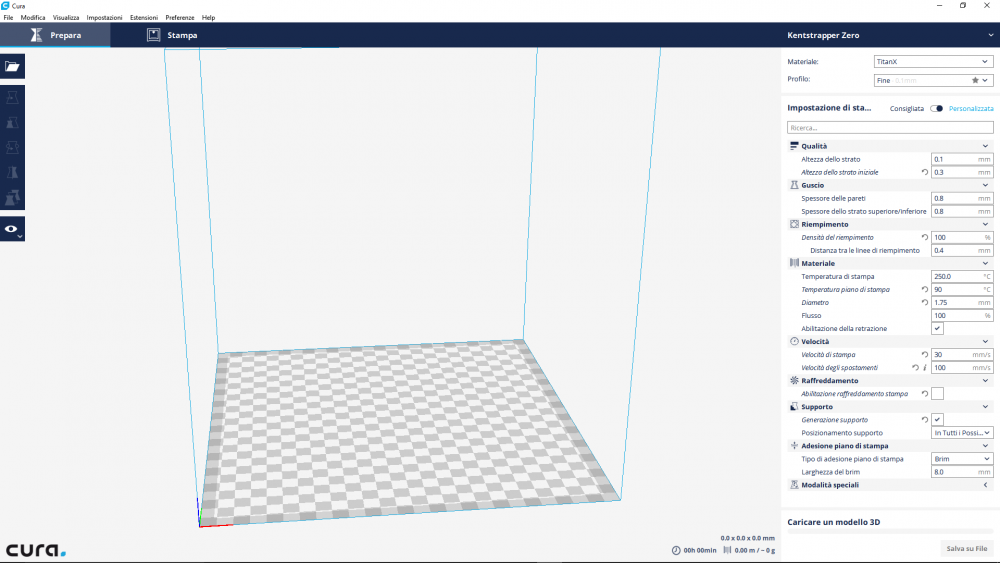Click info icon beside Velocità degli spostamenti
Viewport: 1000px width, 563px height.
click(x=925, y=368)
